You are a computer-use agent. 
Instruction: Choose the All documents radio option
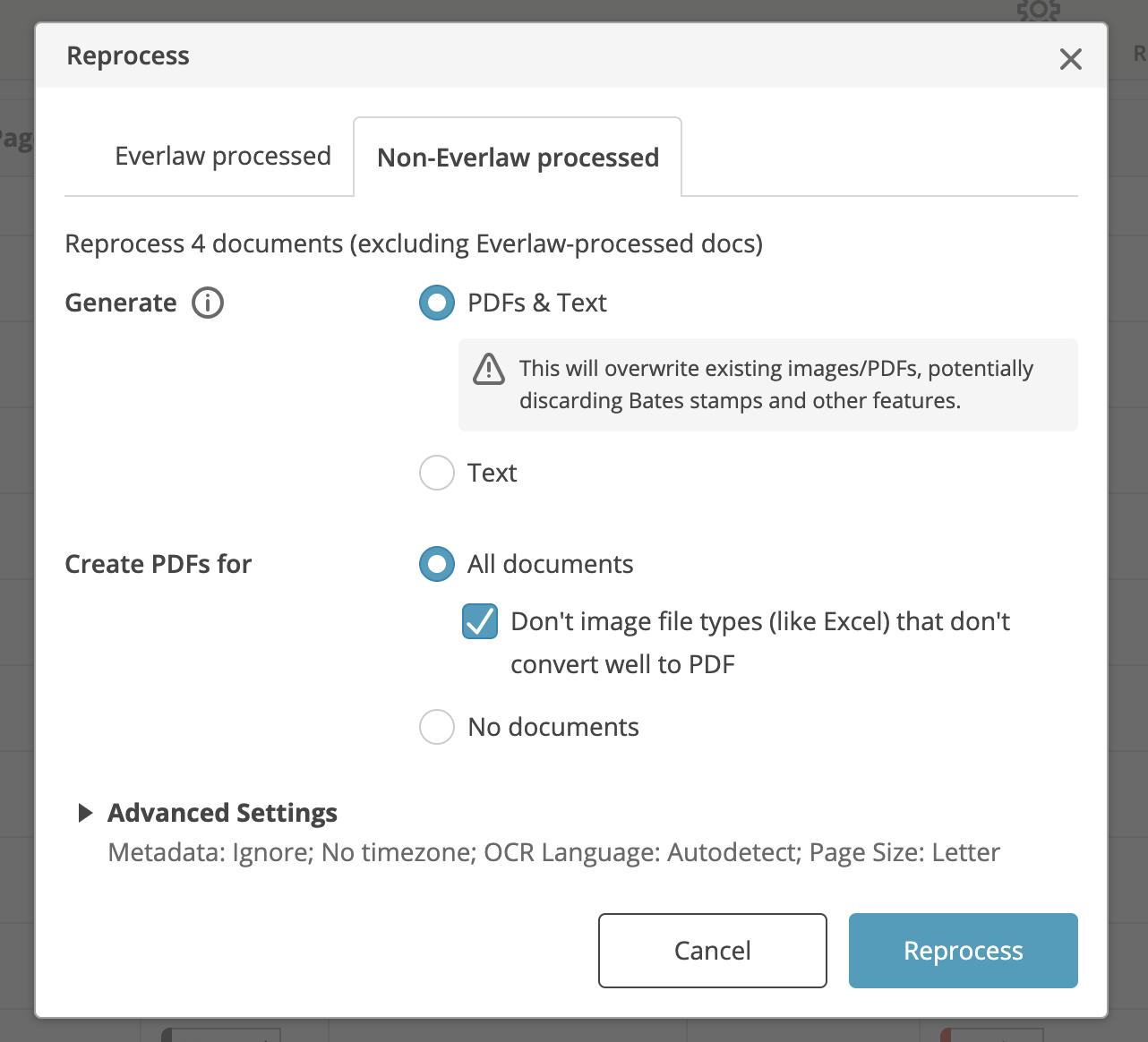tap(437, 564)
